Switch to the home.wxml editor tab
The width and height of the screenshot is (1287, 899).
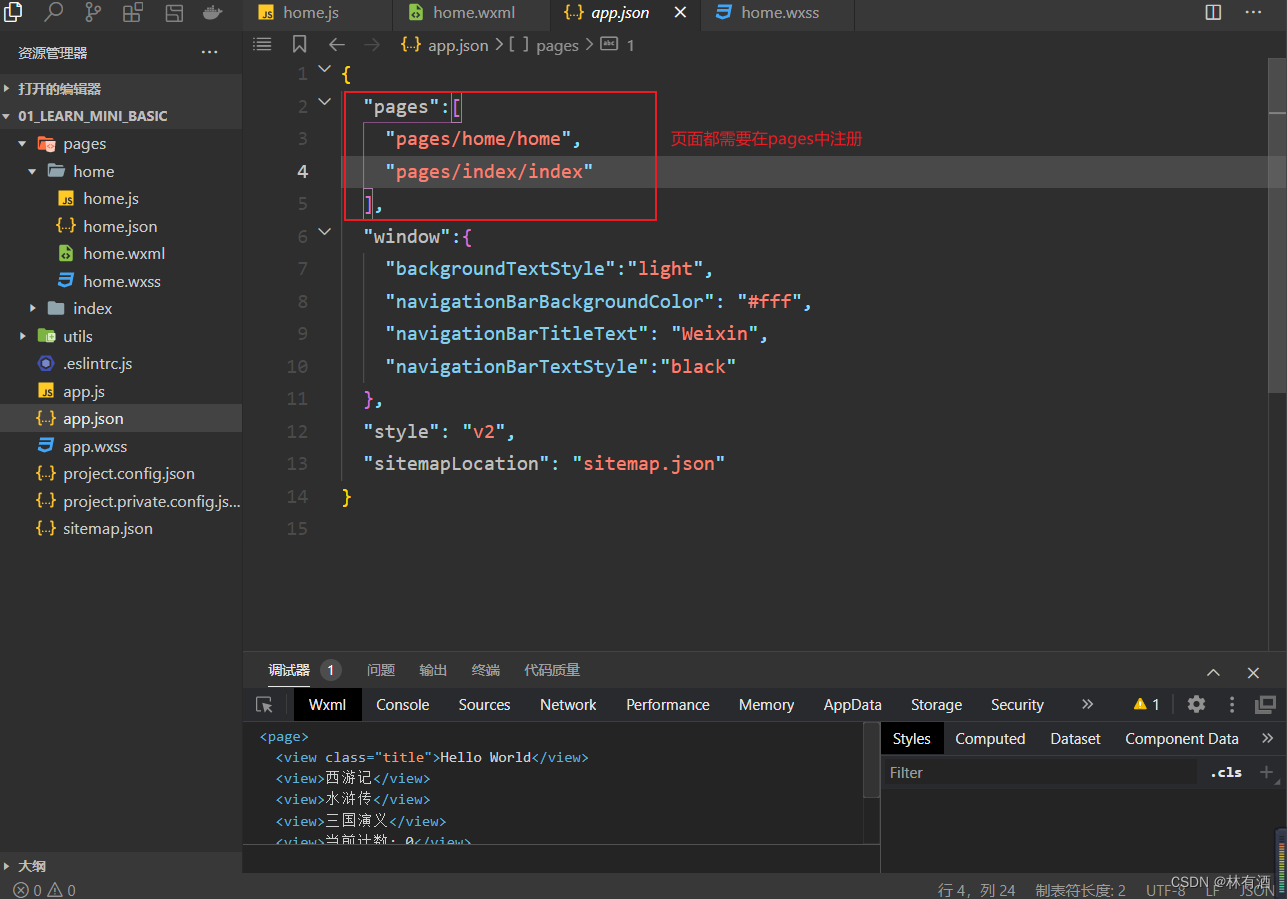[471, 13]
